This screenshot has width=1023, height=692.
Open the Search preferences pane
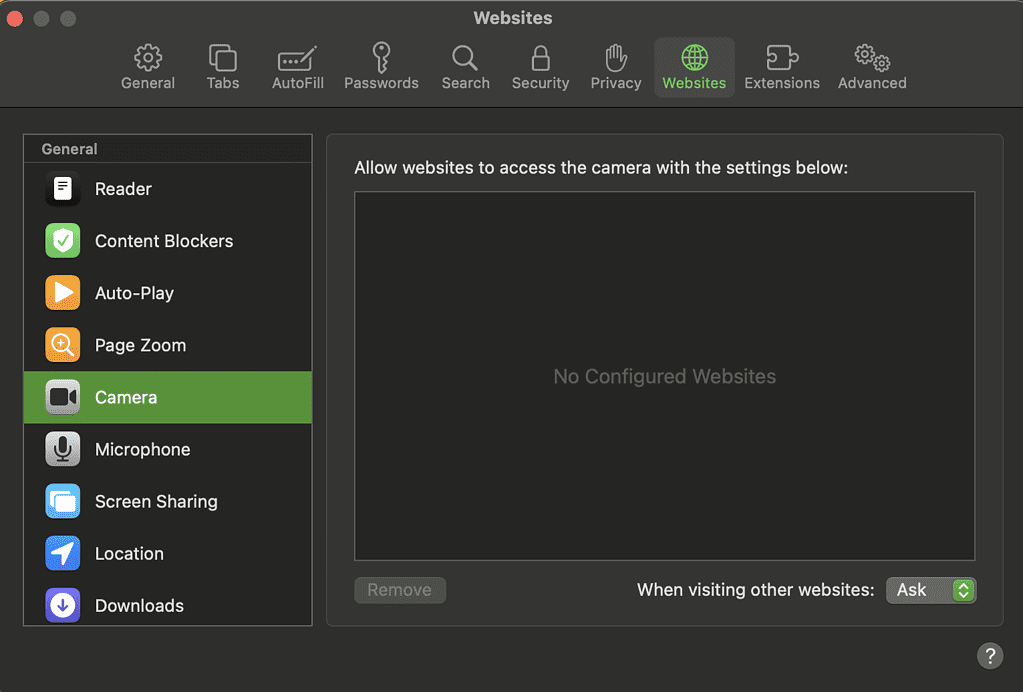[x=465, y=67]
